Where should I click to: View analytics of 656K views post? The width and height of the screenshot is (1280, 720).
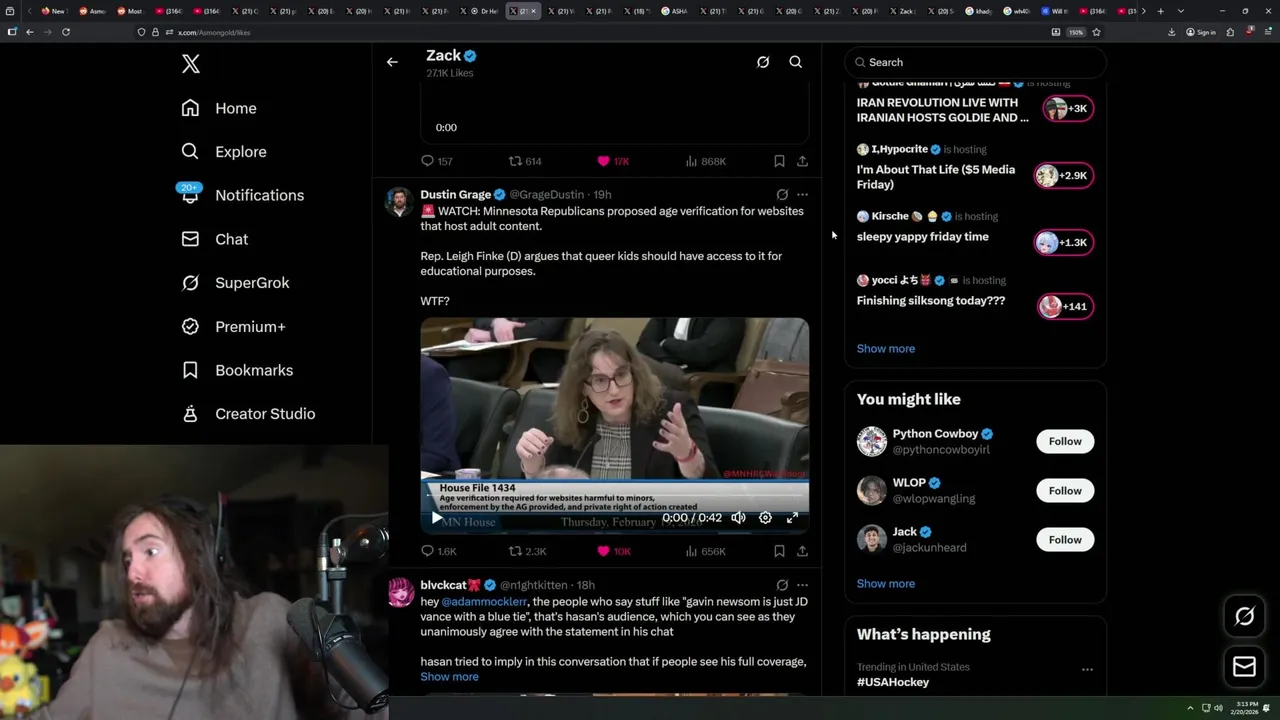point(706,551)
